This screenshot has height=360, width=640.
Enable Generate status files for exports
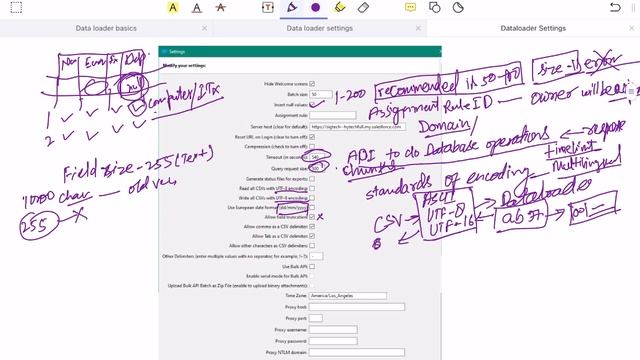[312, 179]
